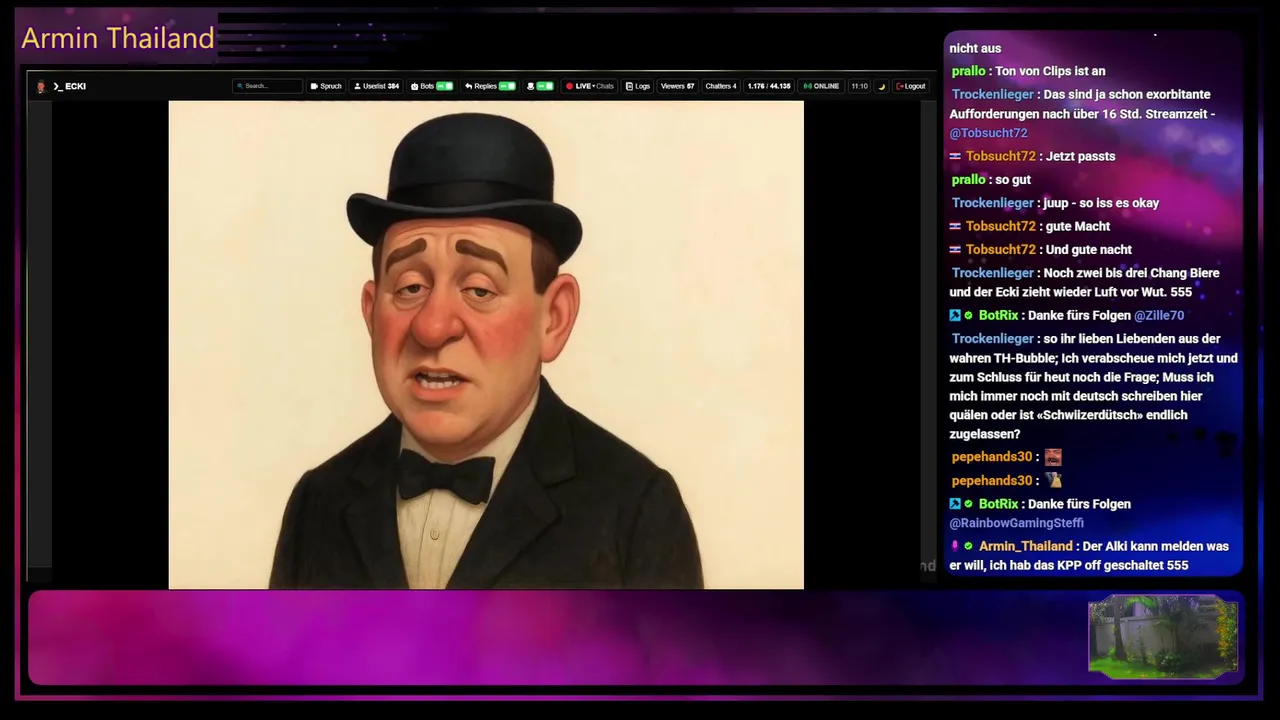1280x720 pixels.
Task: Click the ONLINE status indicator
Action: [x=821, y=86]
